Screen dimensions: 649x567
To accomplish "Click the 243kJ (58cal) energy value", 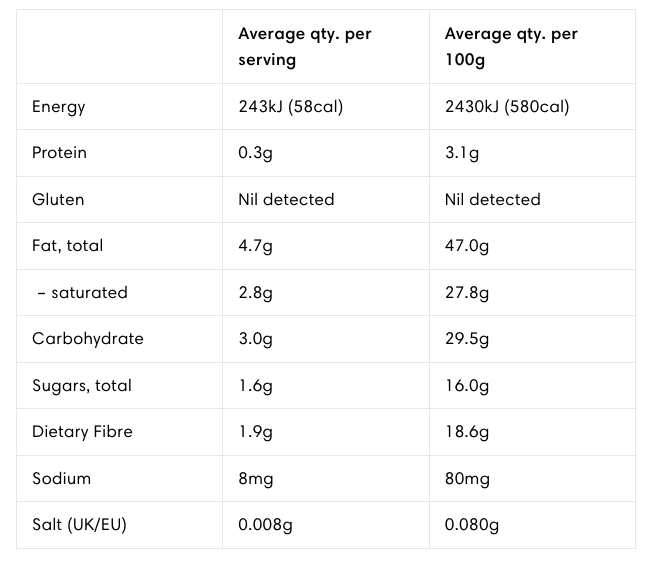I will point(290,107).
